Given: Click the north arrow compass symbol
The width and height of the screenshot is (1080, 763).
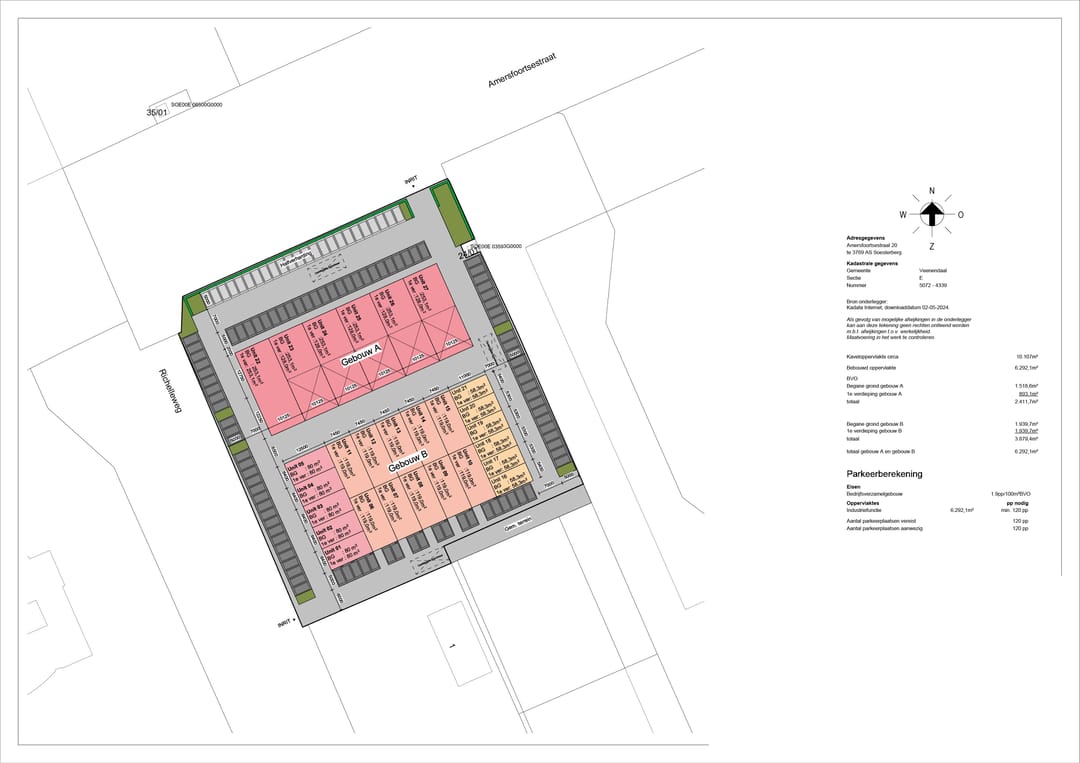Looking at the screenshot, I should tap(931, 215).
